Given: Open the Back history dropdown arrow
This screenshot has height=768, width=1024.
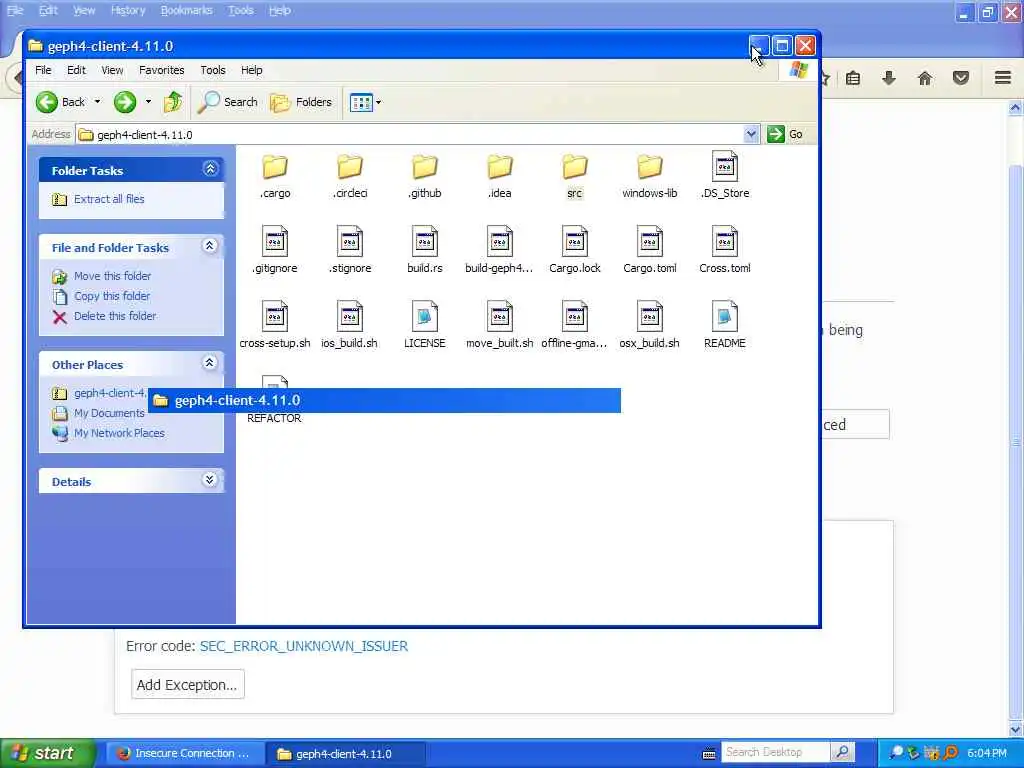Looking at the screenshot, I should pyautogui.click(x=97, y=102).
